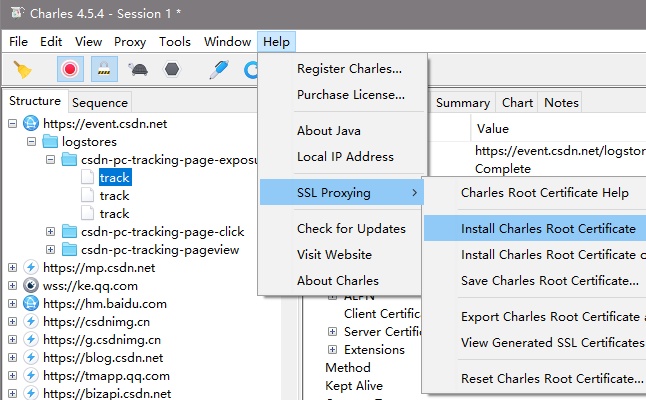Screen dimensions: 646x400
Task: Open the View menu
Action: (88, 42)
